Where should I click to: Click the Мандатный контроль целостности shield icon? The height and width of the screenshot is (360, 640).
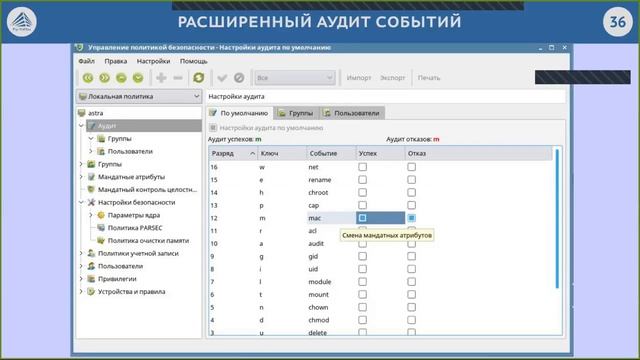pyautogui.click(x=91, y=189)
